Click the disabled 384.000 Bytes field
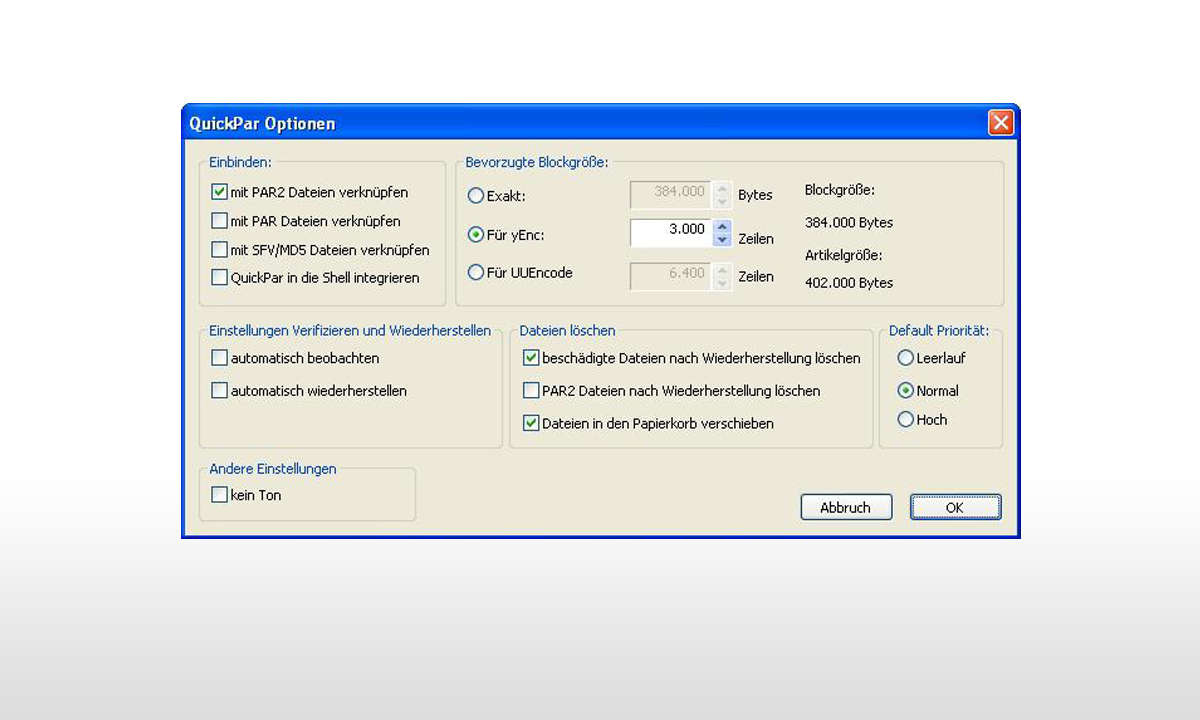Screen dimensions: 1200x720 click(671, 194)
